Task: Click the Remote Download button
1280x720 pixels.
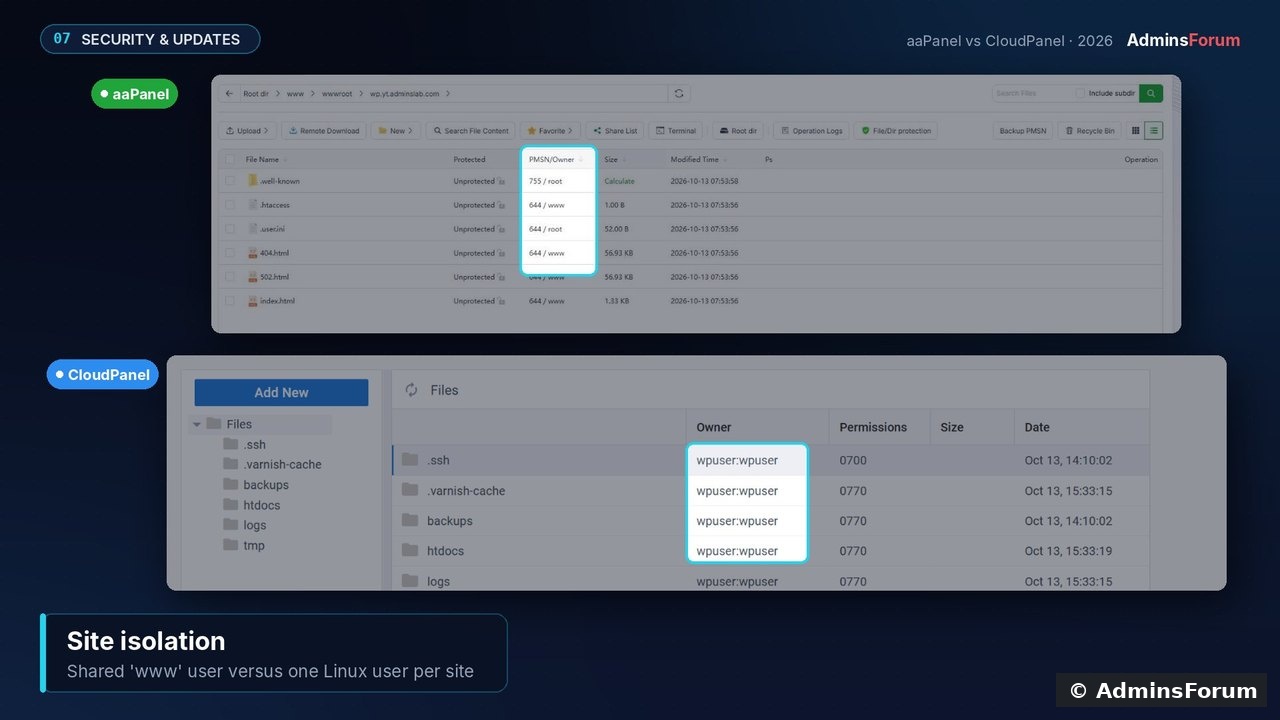Action: (x=324, y=131)
